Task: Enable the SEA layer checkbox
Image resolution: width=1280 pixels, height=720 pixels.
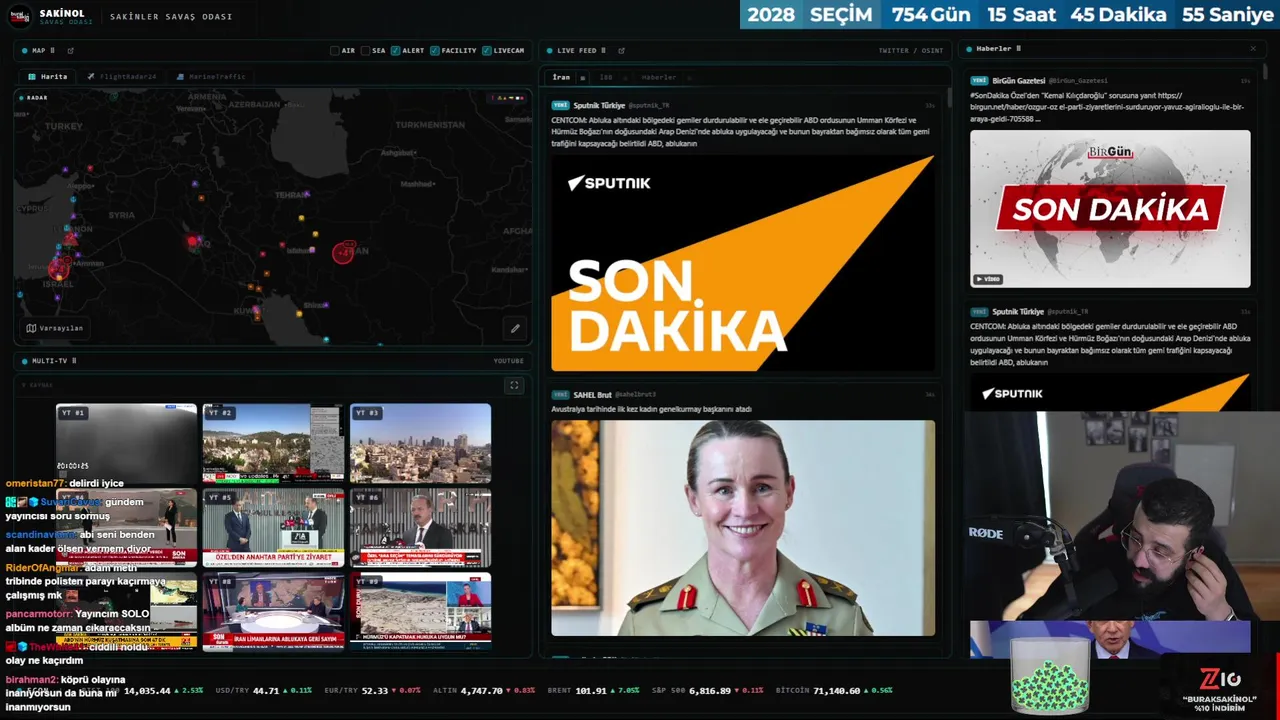Action: point(366,50)
